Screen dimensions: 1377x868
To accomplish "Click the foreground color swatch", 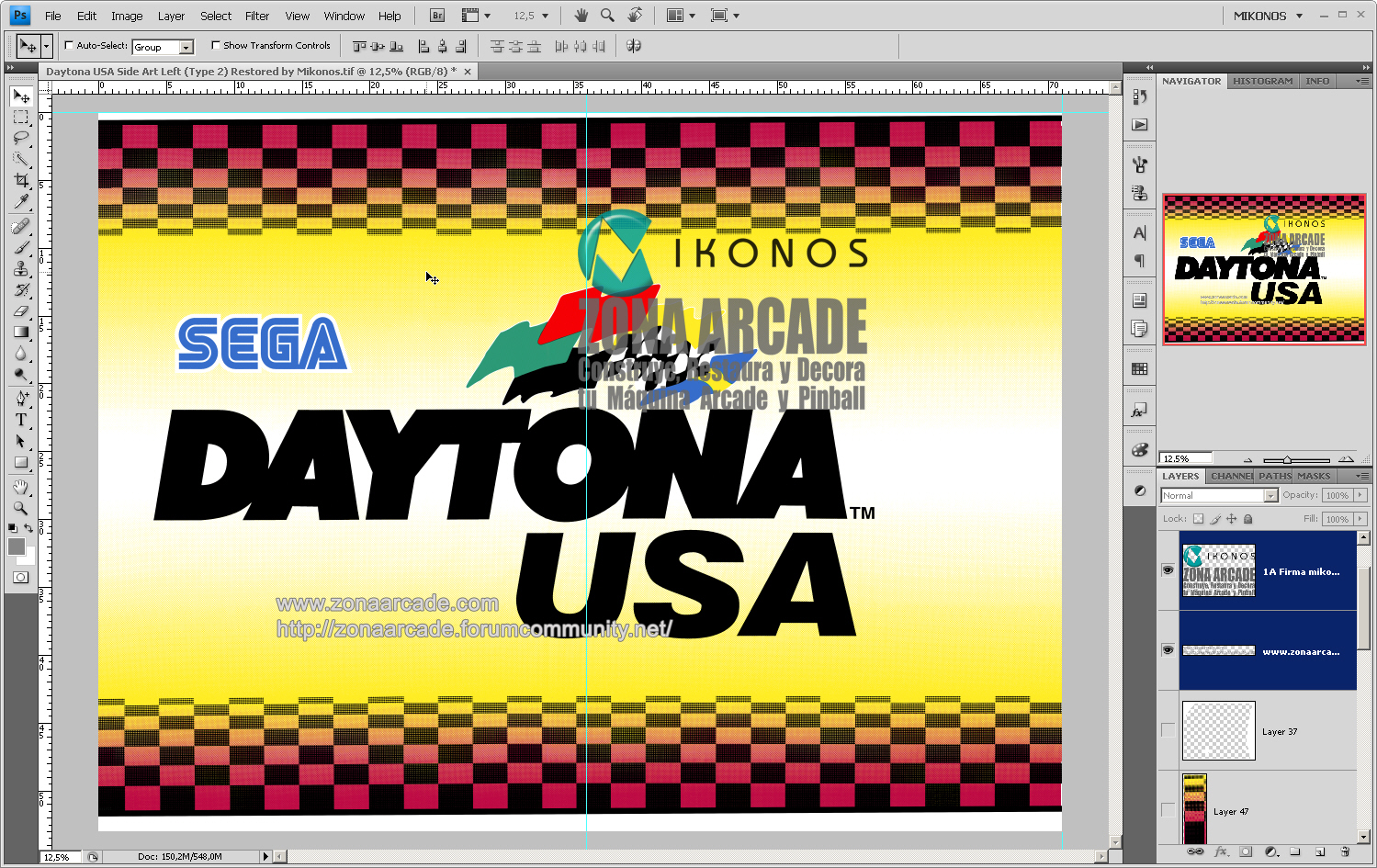I will tap(17, 547).
